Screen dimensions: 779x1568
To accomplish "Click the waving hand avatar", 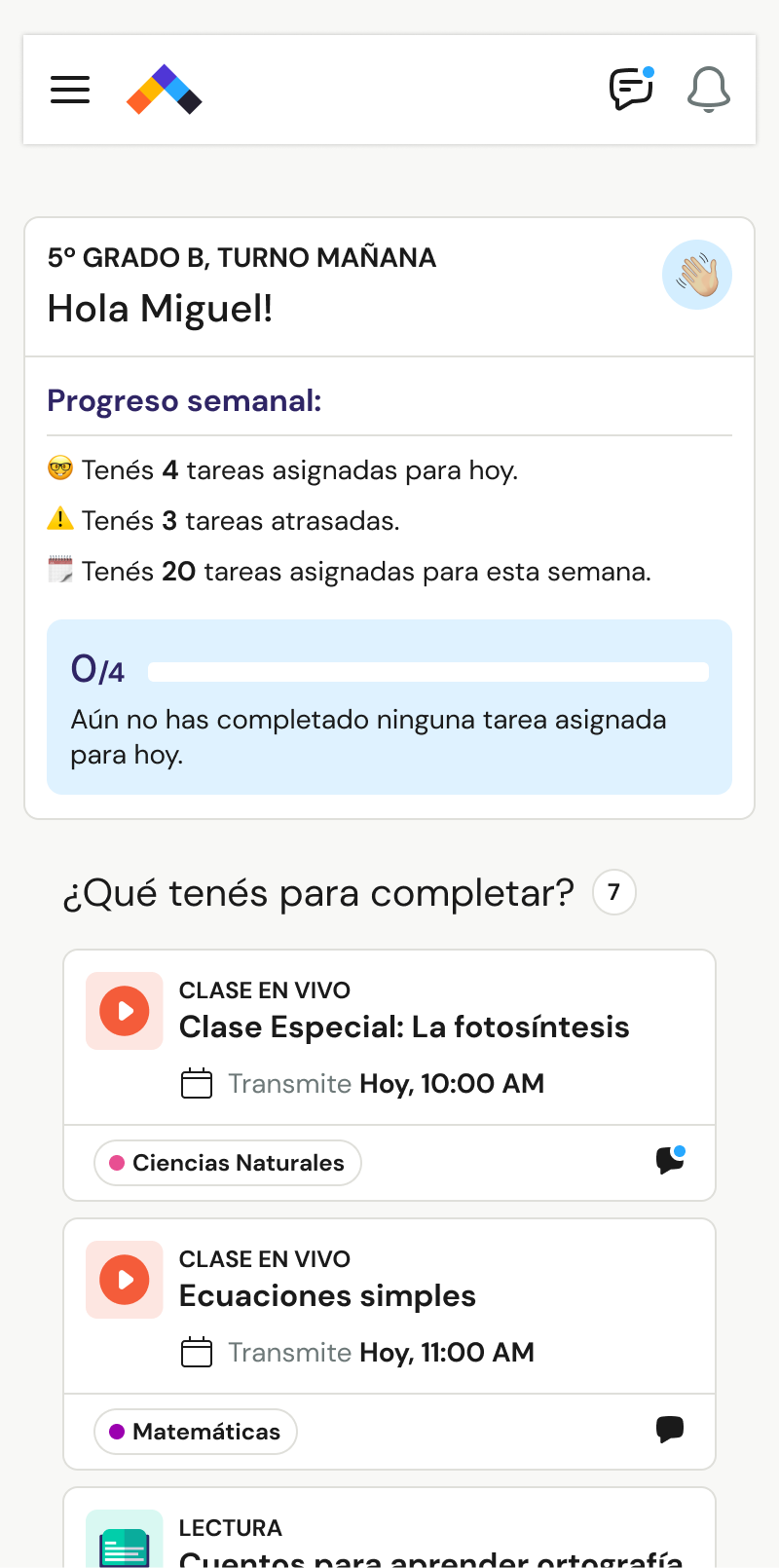I will (697, 275).
